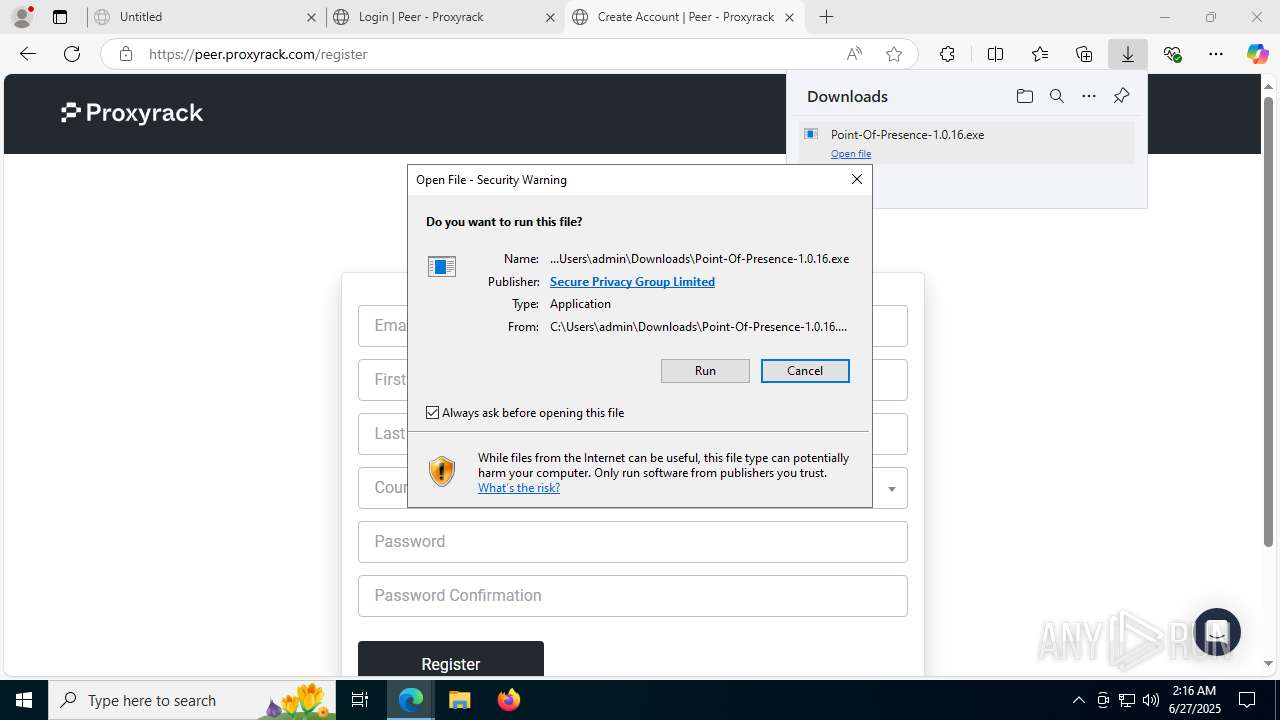This screenshot has width=1280, height=720.
Task: Uncheck Always ask before opening this file
Action: pyautogui.click(x=432, y=412)
